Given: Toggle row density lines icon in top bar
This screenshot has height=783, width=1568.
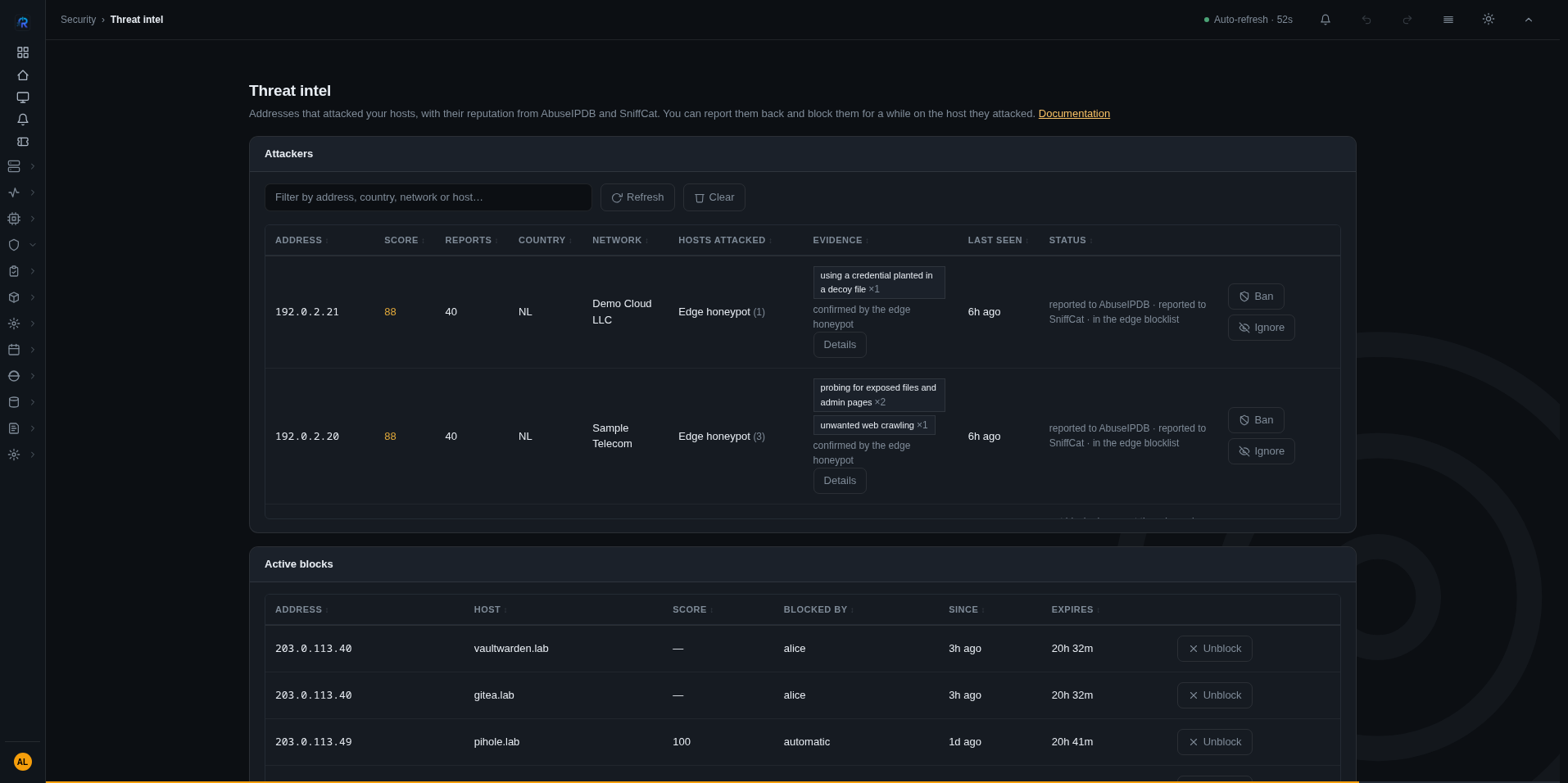Looking at the screenshot, I should [1448, 20].
